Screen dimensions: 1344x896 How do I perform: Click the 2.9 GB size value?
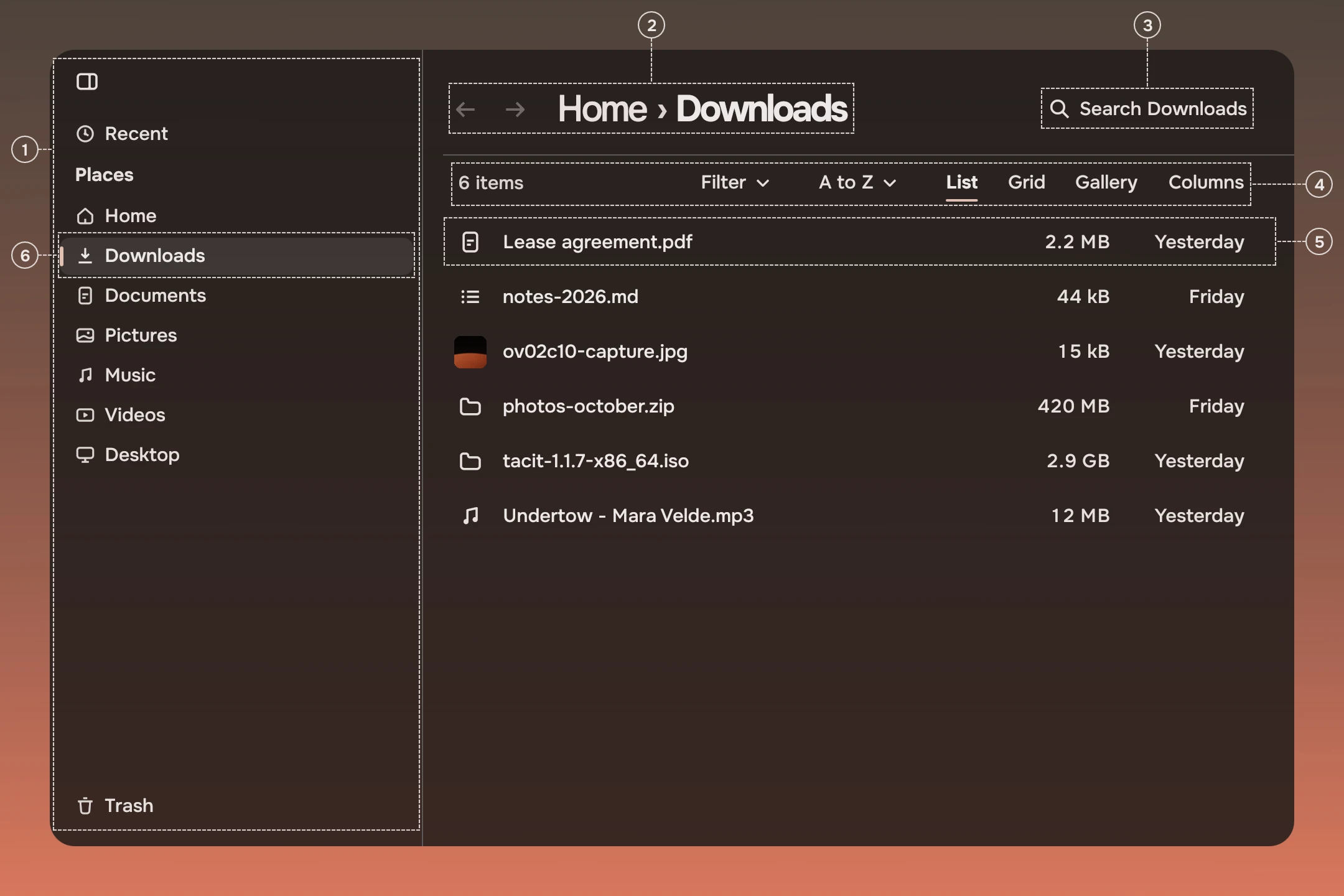click(1078, 461)
